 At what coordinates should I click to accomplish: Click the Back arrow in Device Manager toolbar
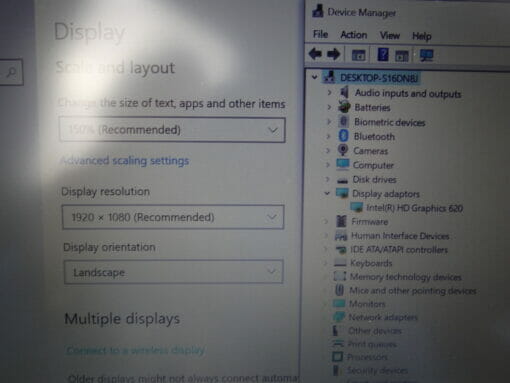click(315, 54)
